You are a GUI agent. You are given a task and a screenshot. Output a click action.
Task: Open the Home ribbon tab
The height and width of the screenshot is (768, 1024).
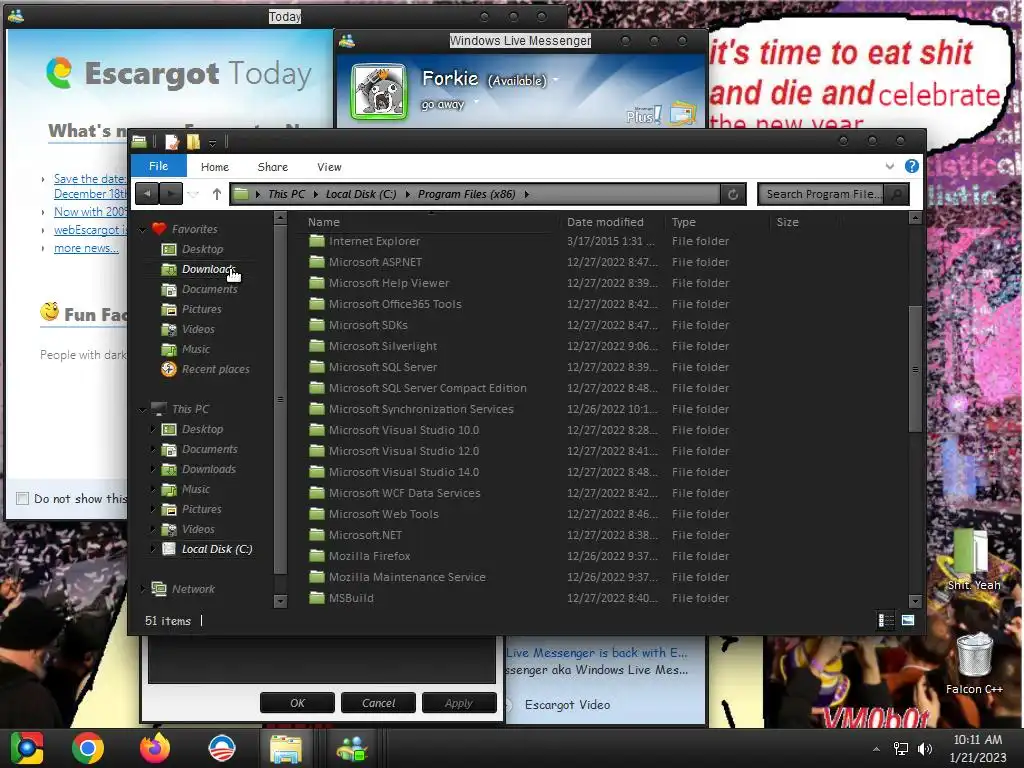pos(215,167)
